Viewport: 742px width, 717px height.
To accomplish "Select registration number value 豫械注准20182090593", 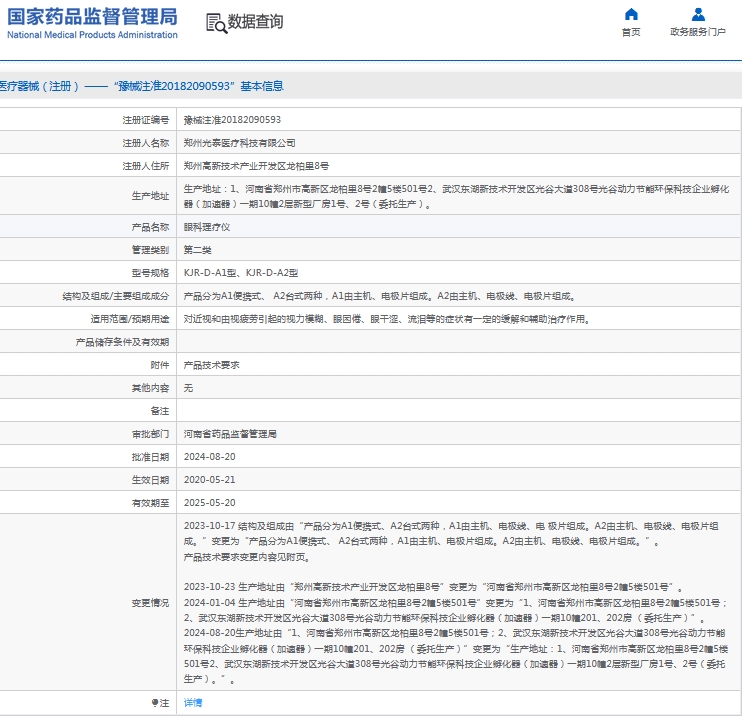I will (232, 120).
